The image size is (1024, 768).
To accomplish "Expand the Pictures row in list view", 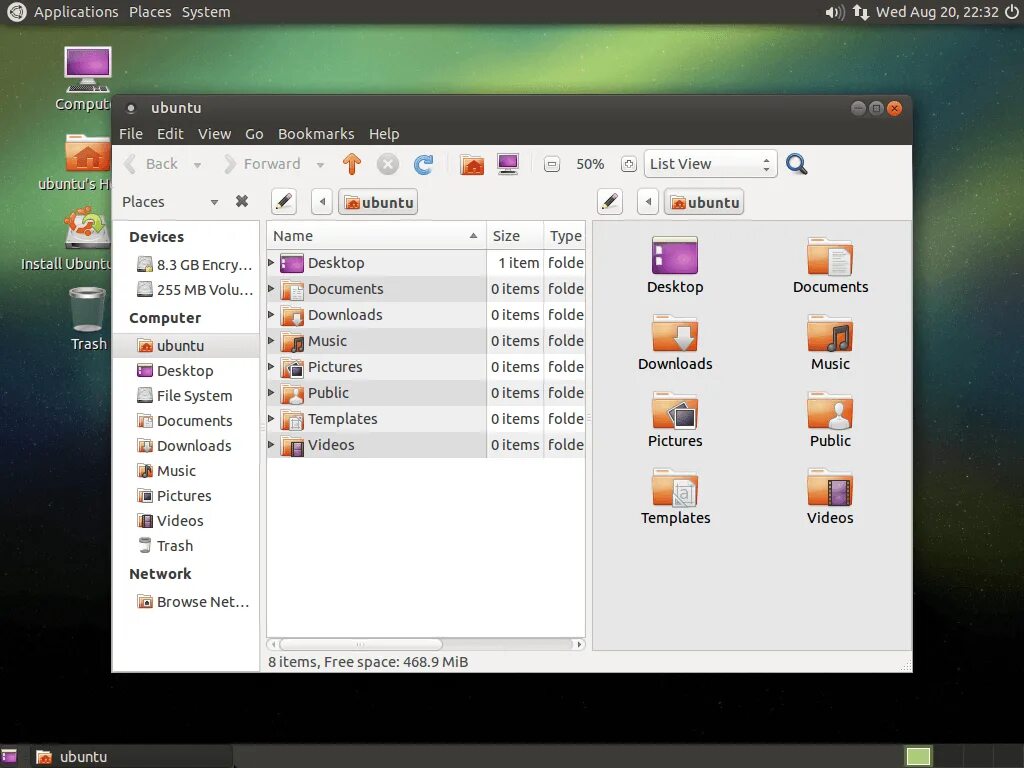I will pos(271,366).
